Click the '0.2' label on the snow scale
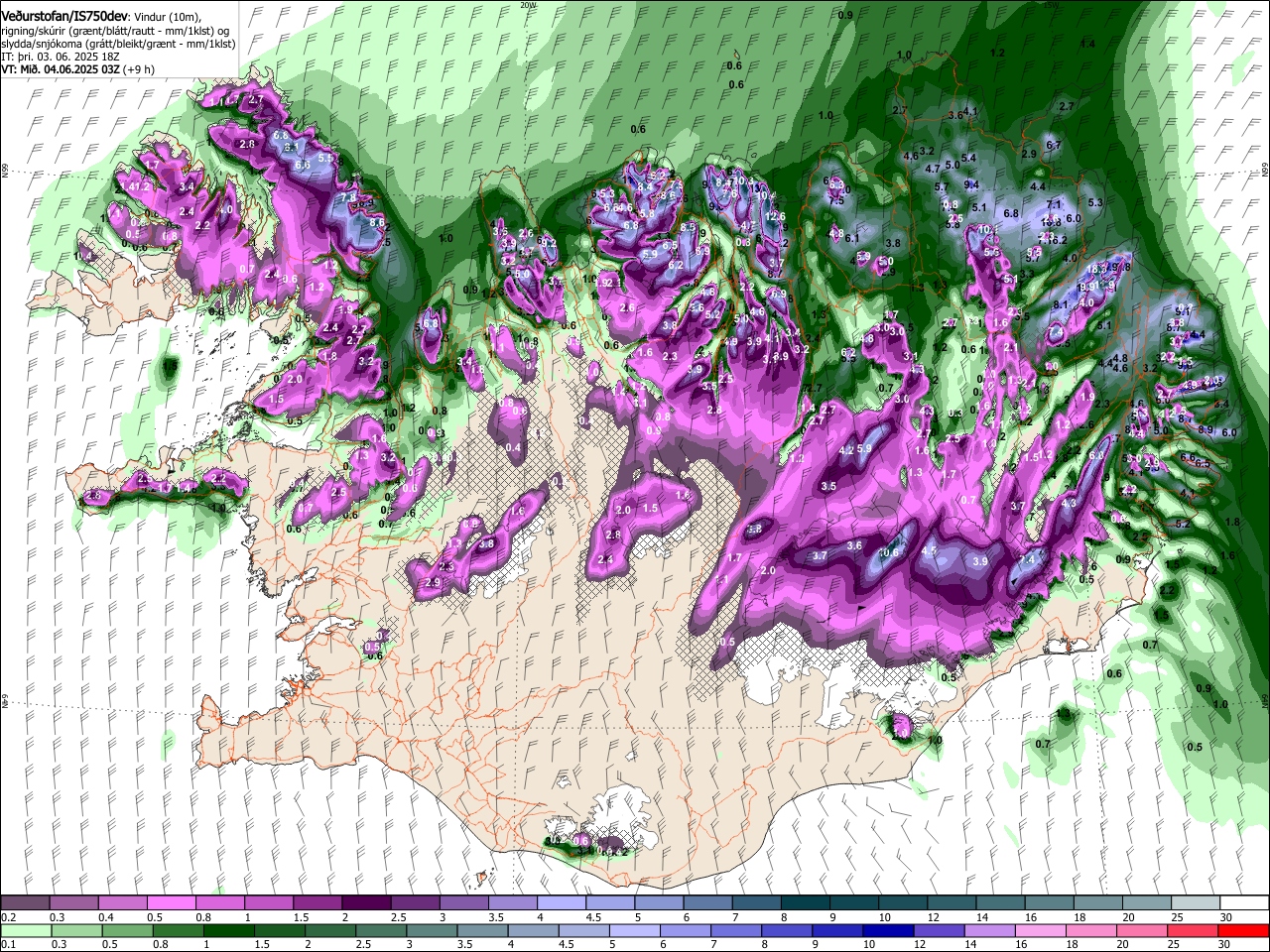 tap(9, 917)
